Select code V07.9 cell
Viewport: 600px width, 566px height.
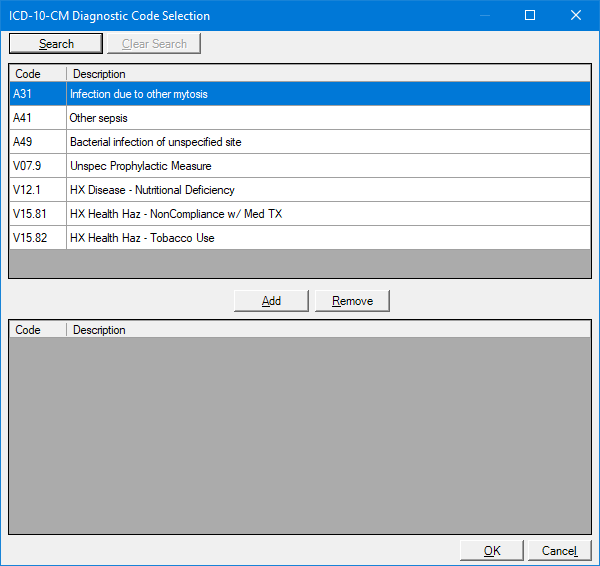point(38,166)
